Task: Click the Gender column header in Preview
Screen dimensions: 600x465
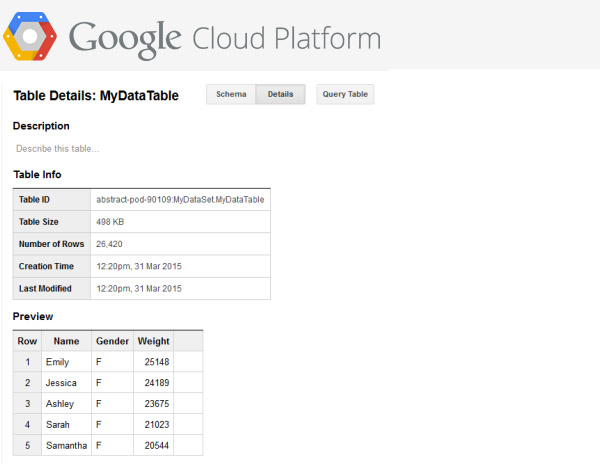Action: [x=112, y=341]
